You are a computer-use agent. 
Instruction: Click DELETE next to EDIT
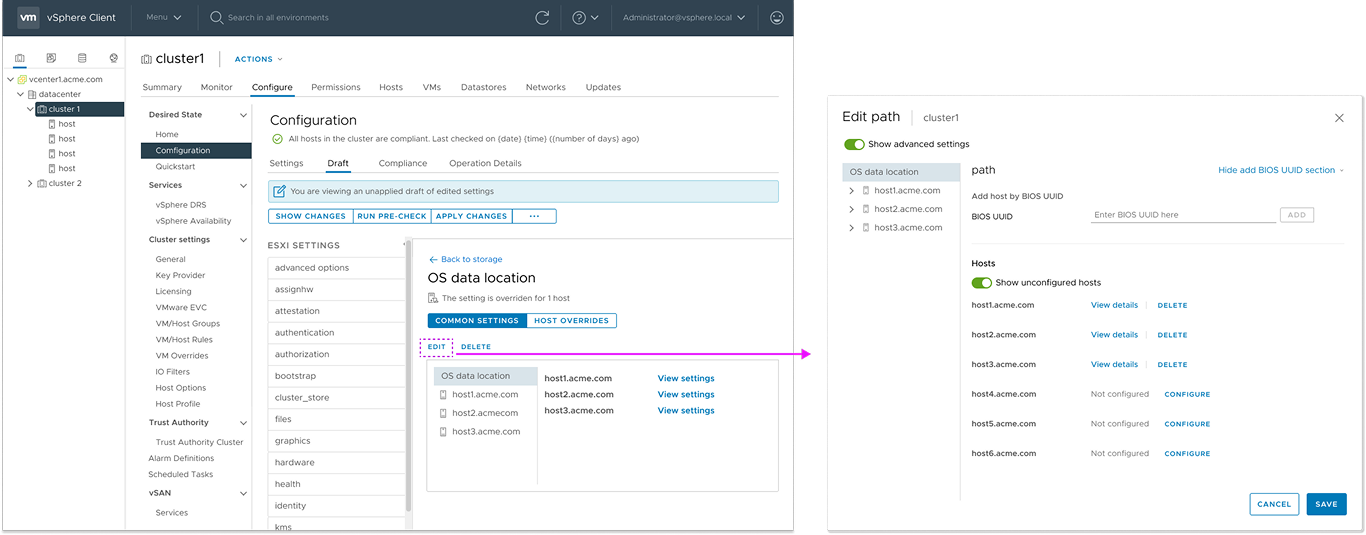pyautogui.click(x=476, y=347)
